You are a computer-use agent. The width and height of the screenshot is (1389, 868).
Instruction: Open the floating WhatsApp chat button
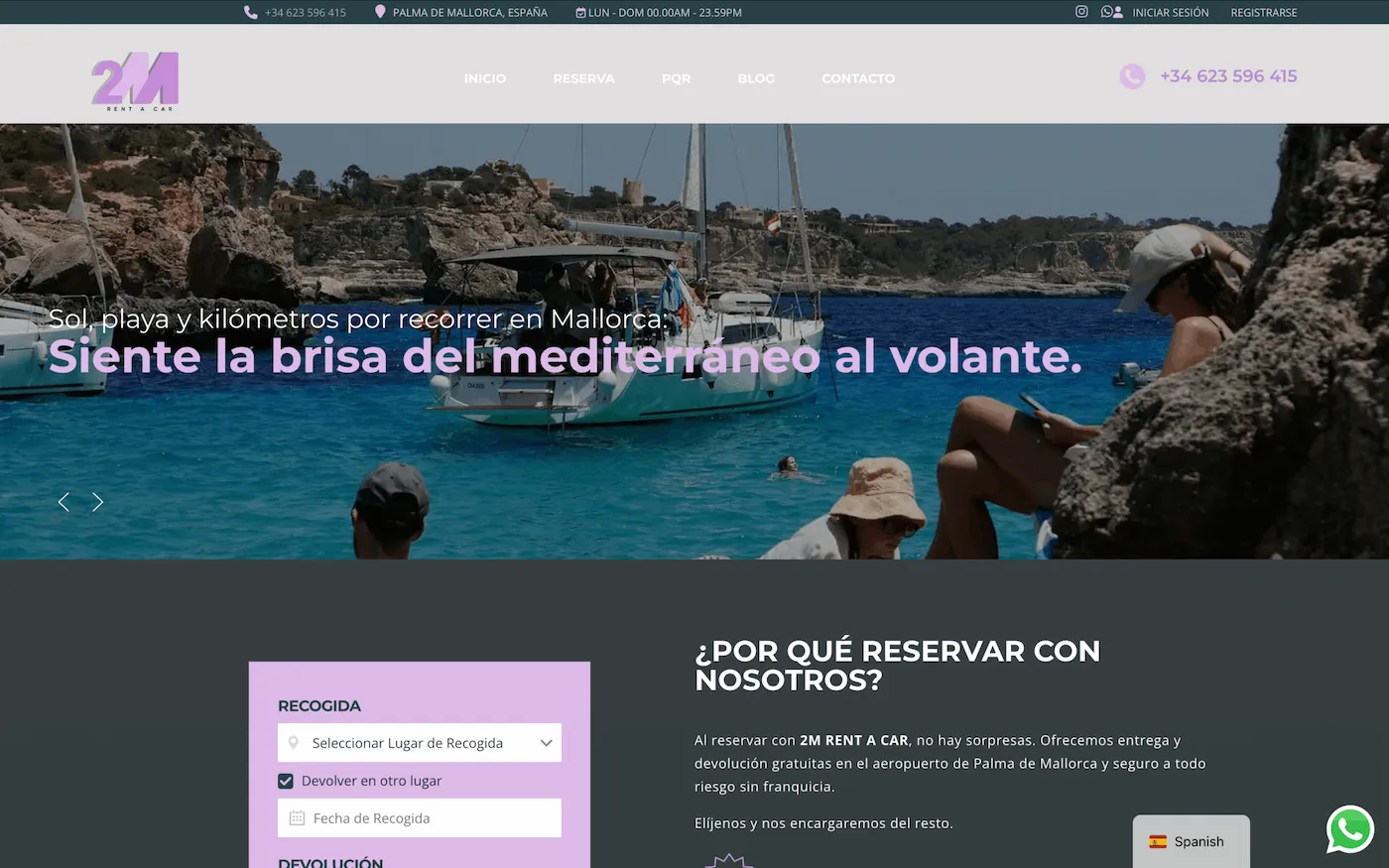(x=1350, y=829)
